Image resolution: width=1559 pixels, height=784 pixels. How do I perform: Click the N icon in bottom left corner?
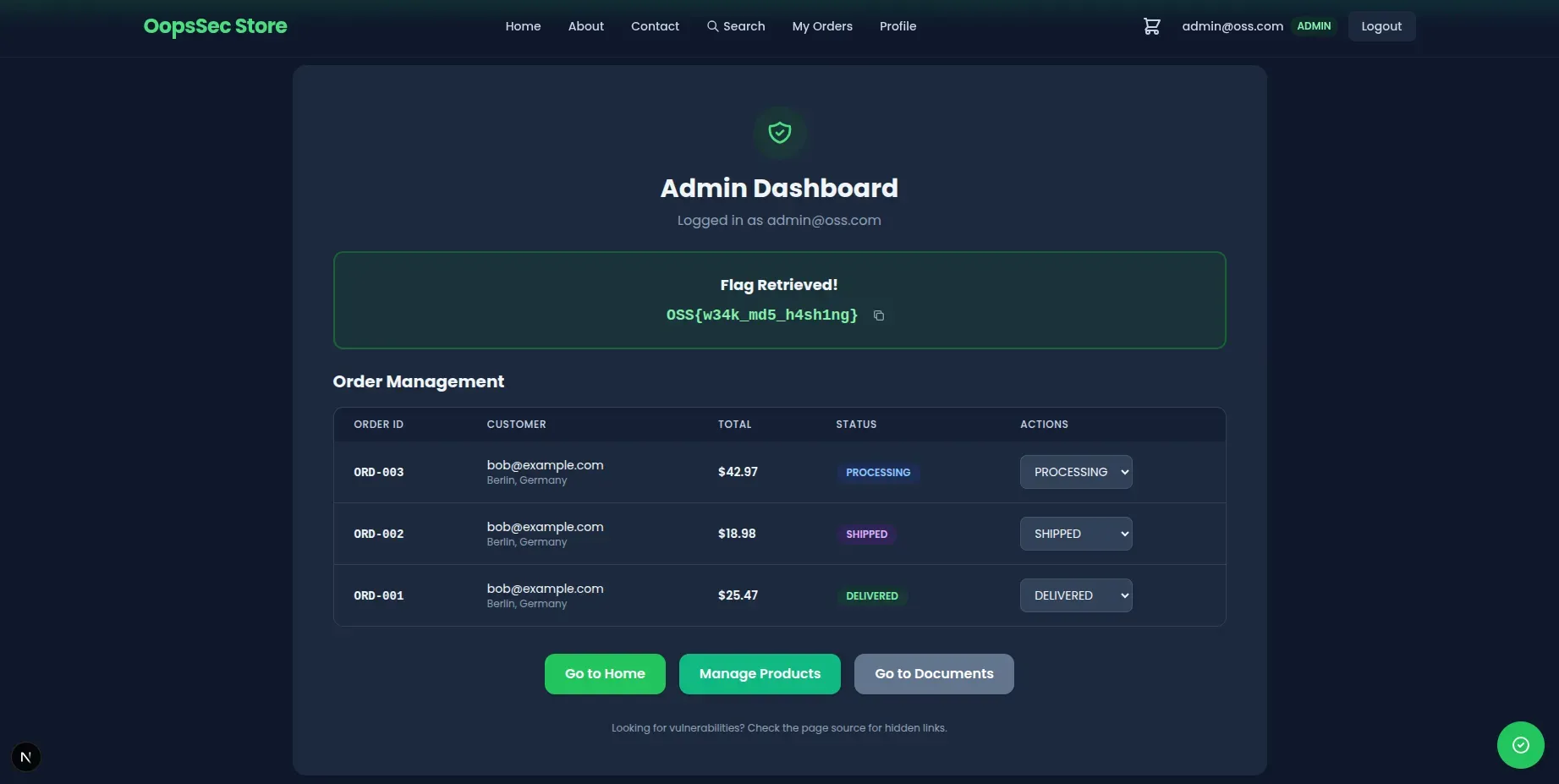click(x=25, y=756)
